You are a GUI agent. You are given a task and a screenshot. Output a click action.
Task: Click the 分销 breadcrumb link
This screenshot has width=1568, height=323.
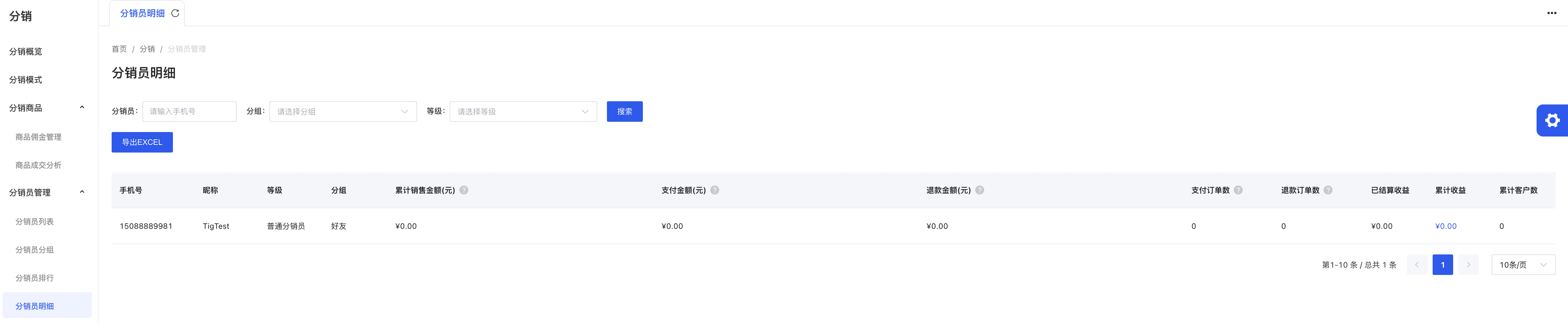click(147, 49)
